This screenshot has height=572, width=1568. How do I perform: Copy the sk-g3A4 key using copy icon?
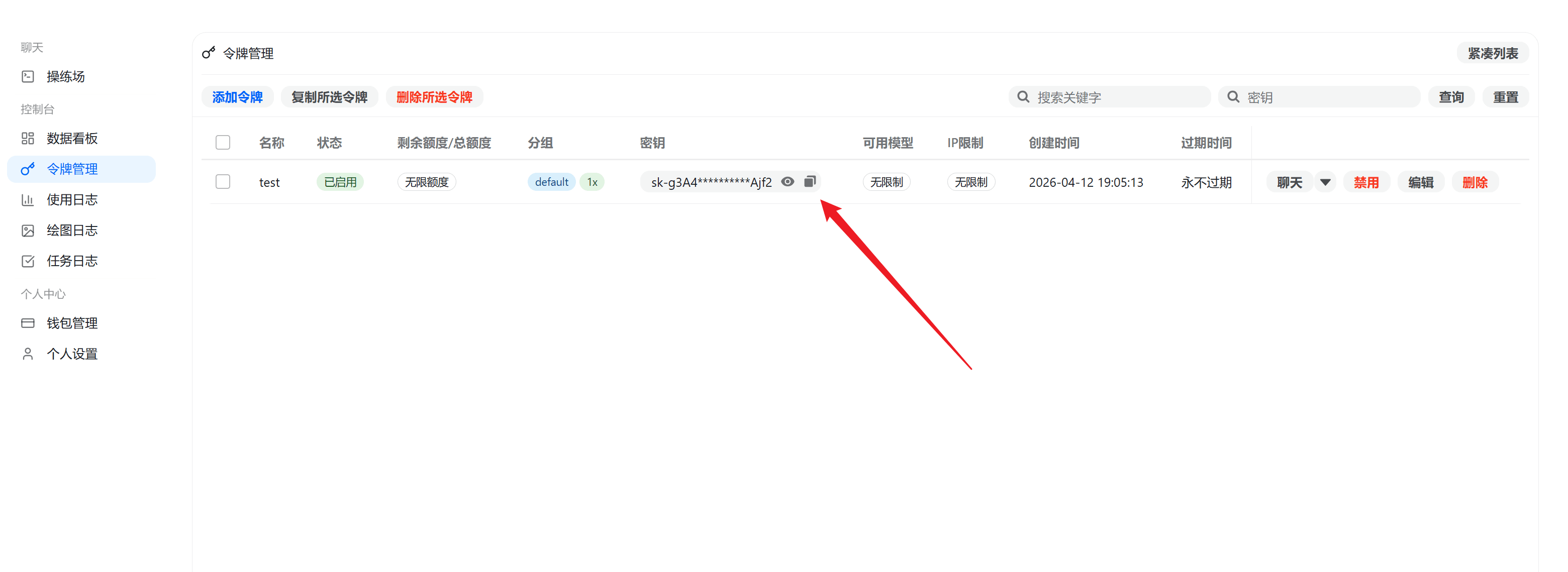[x=810, y=181]
